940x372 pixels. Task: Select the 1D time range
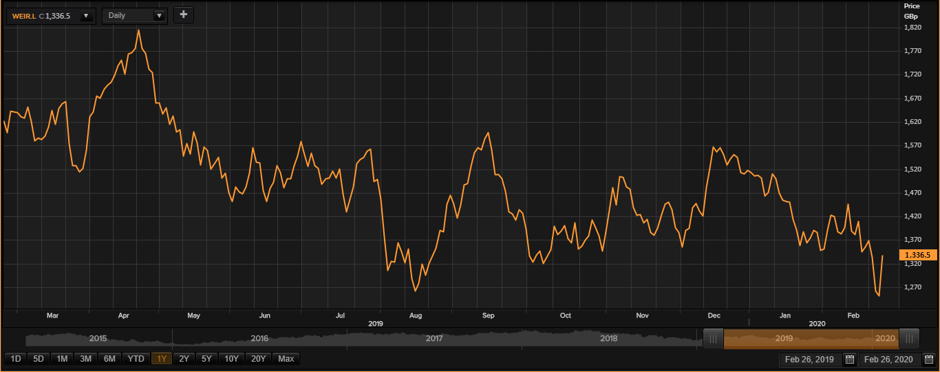pos(16,359)
